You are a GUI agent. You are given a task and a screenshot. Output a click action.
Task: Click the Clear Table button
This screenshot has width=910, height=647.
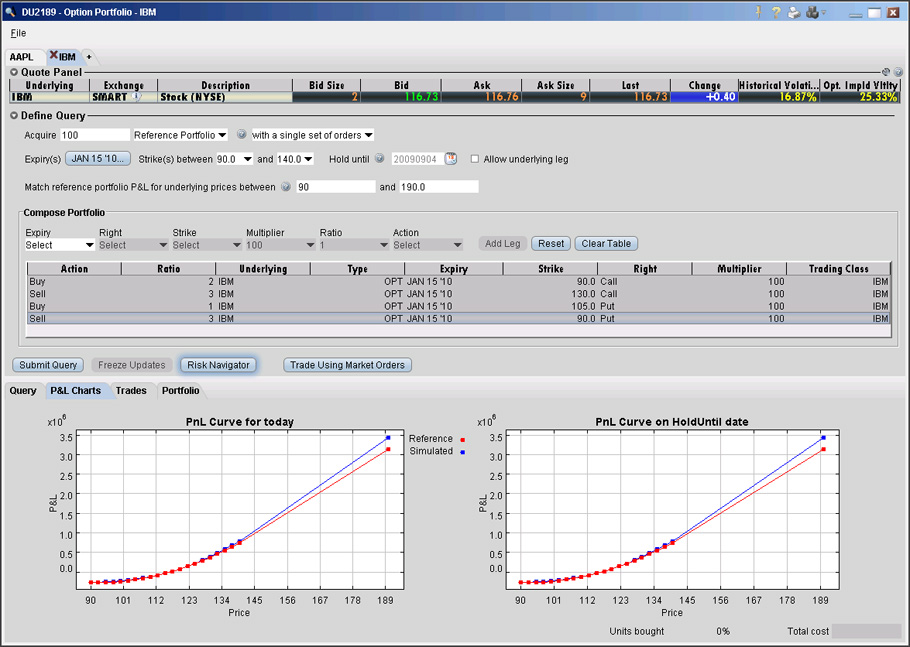pos(606,244)
